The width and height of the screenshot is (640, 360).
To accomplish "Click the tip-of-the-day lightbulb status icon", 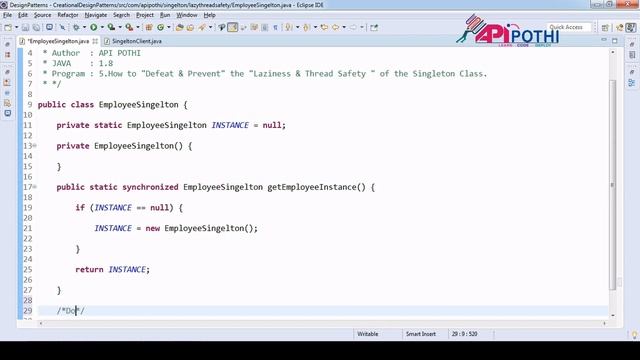I will pos(634,335).
